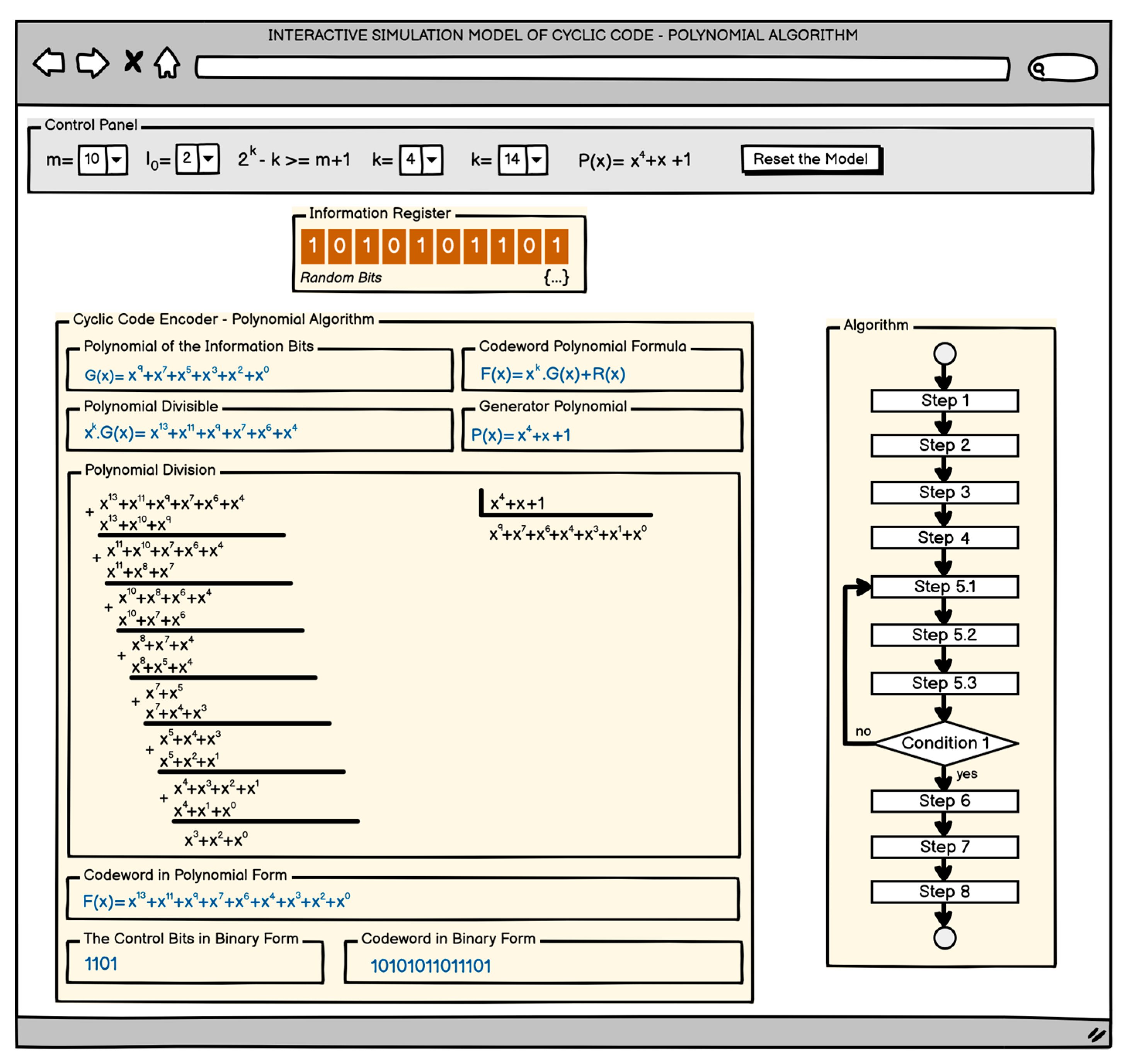1127x1064 pixels.
Task: Toggle the last information register bit
Action: pyautogui.click(x=556, y=246)
